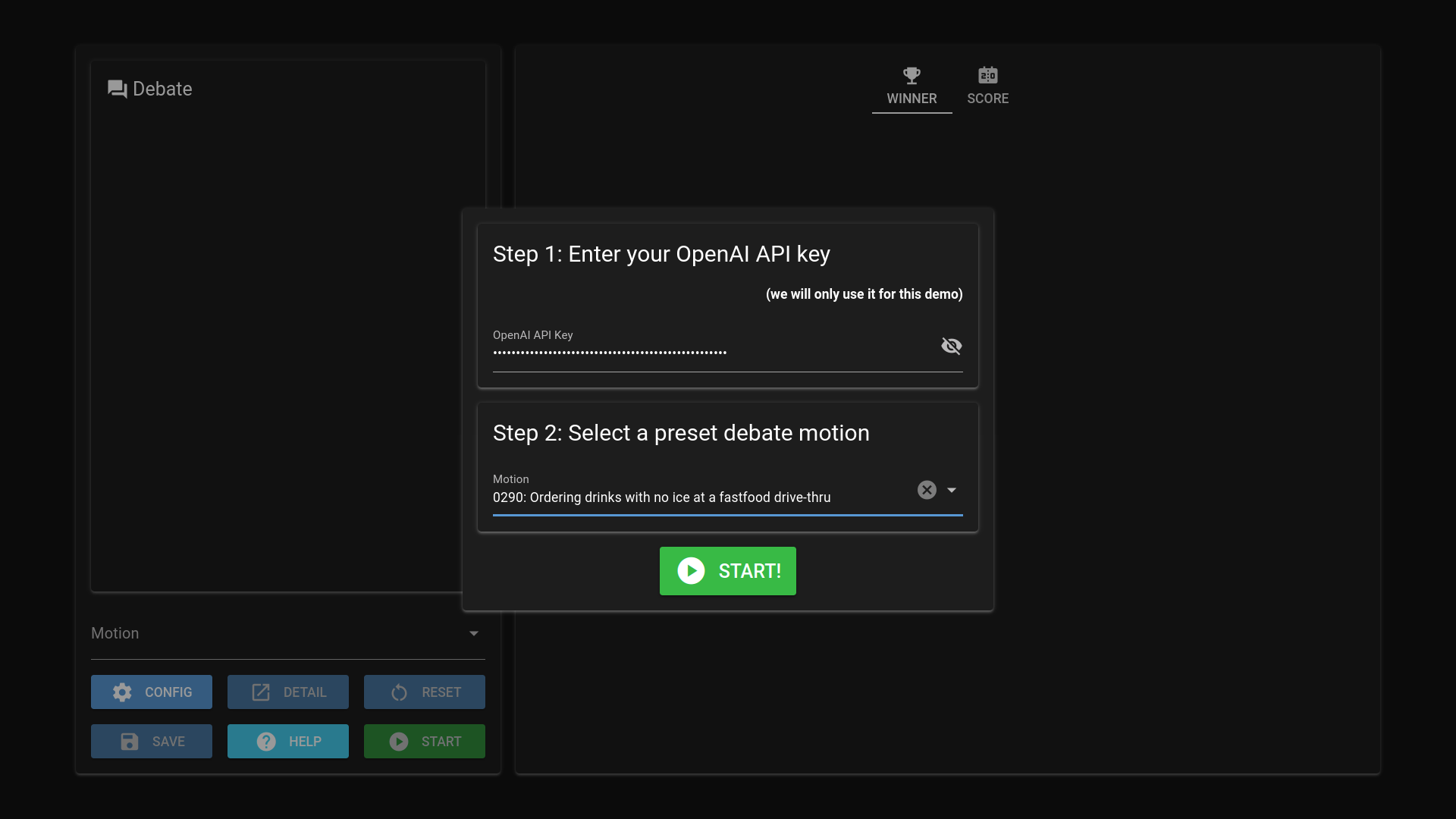Click the open-external icon on the DETAIL button

261,692
